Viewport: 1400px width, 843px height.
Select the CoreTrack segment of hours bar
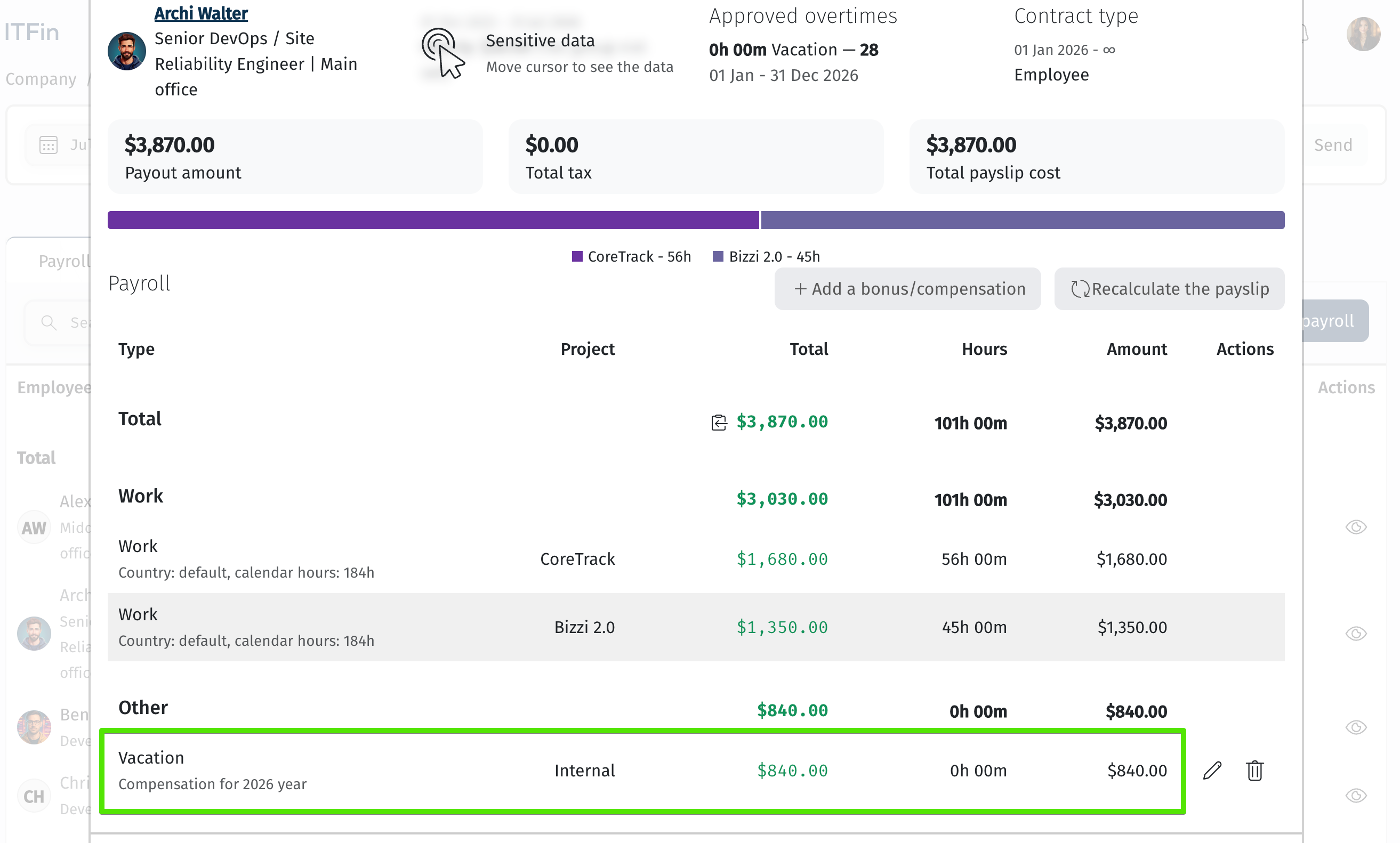(433, 220)
